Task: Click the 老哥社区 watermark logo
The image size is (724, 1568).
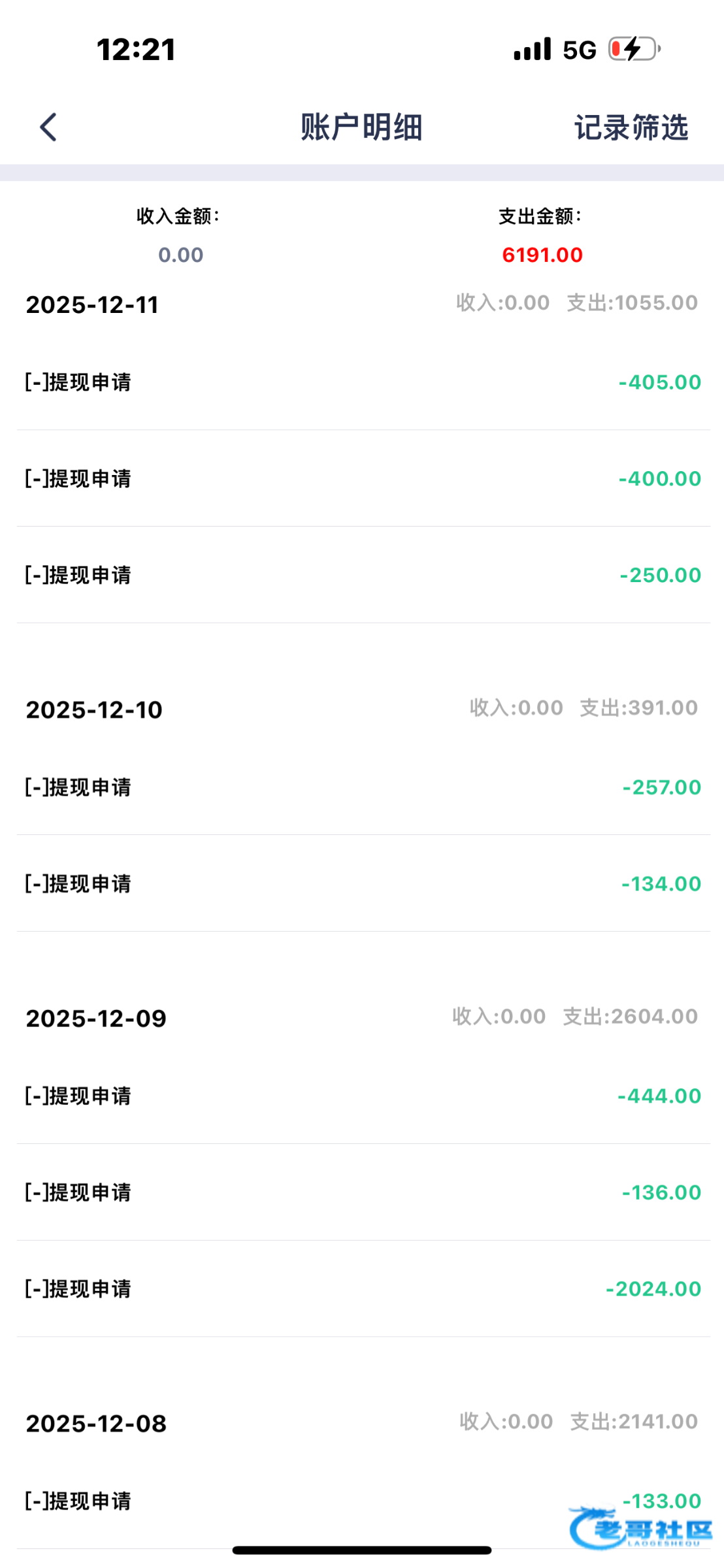Action: click(640, 1527)
